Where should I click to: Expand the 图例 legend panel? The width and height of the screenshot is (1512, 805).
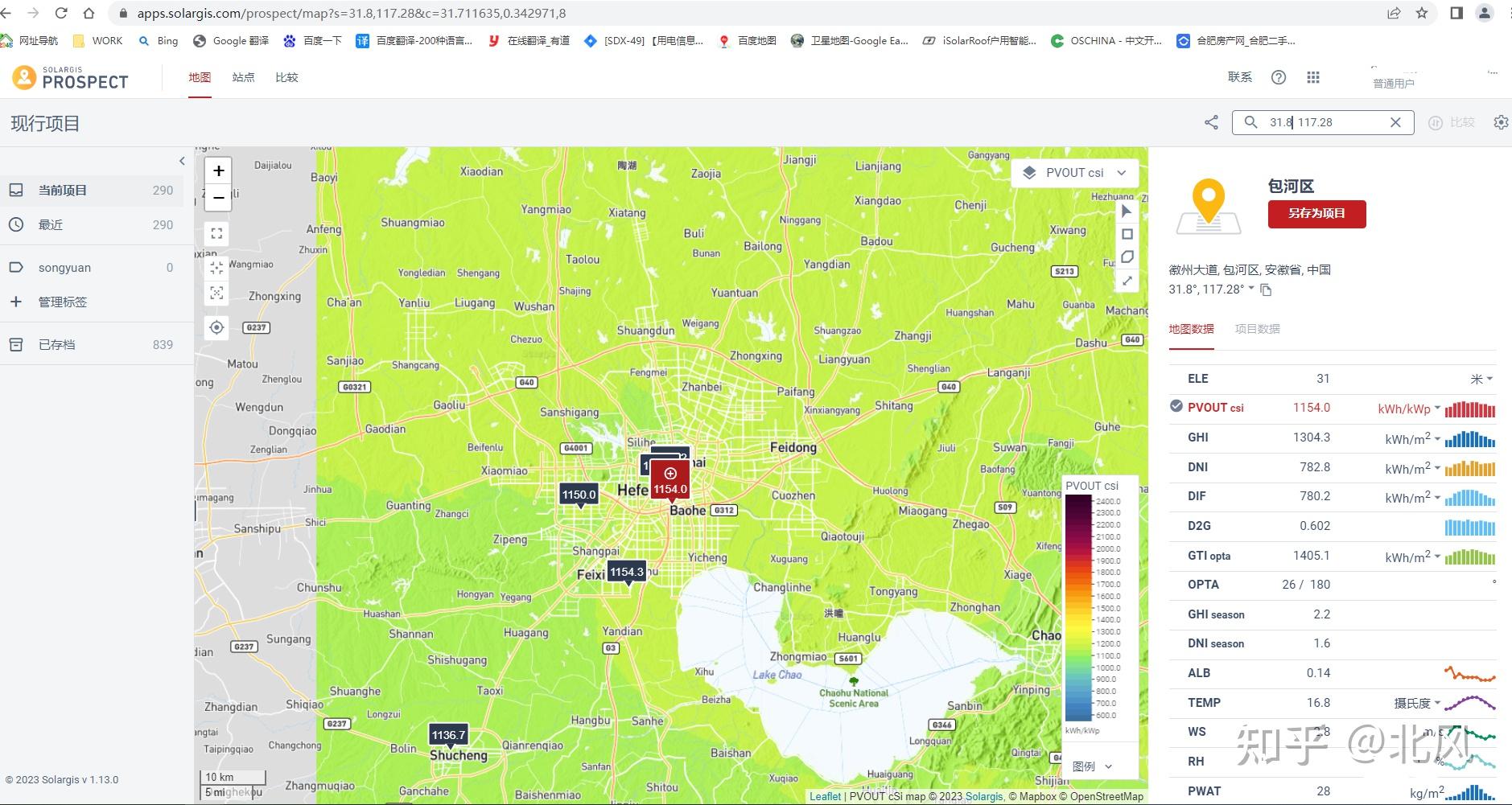(1093, 766)
